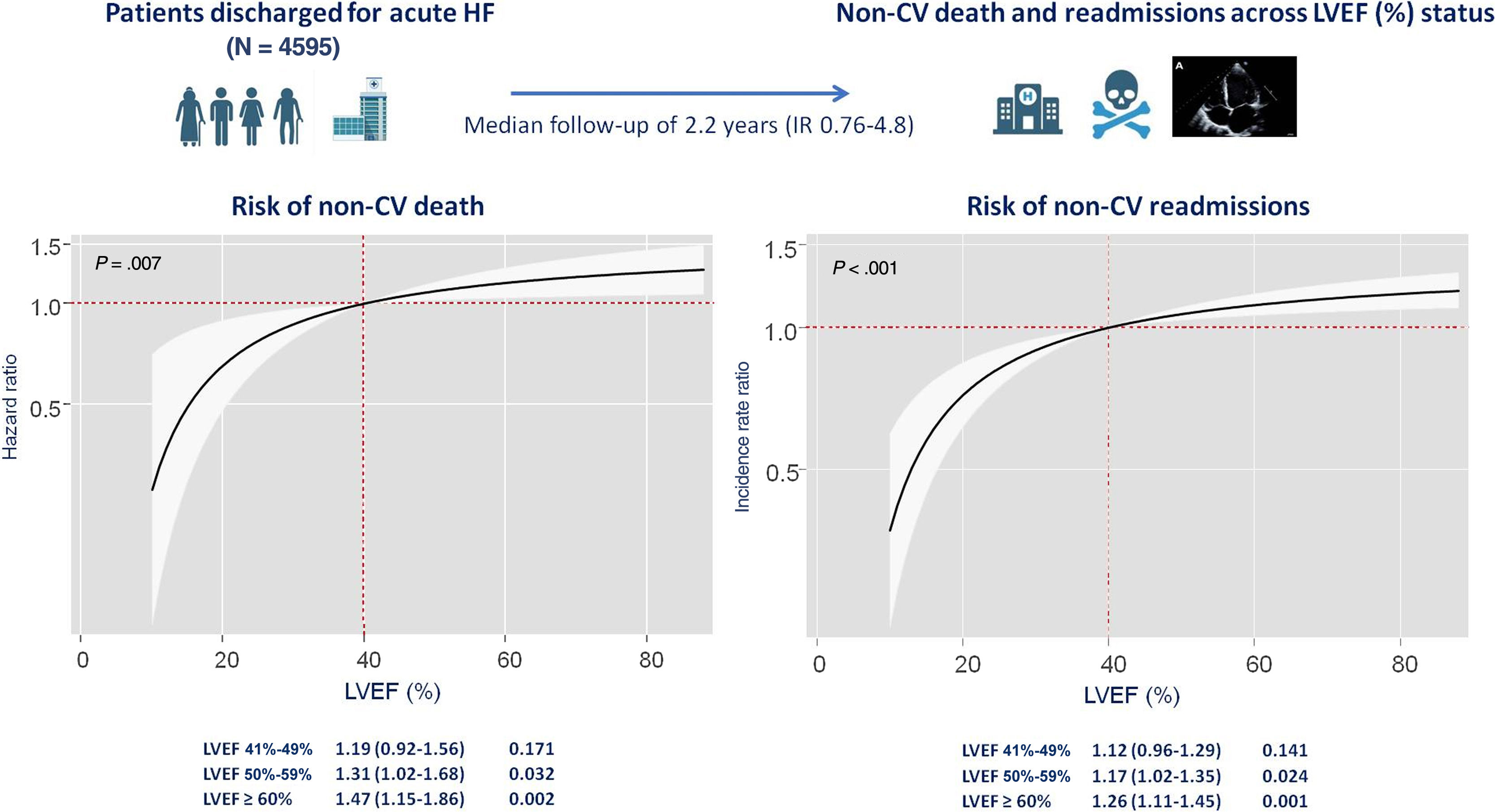Click the hazard ratio value 1.47 (1.15-1.86)
Viewport: 1495px width, 812px height.
pos(400,799)
